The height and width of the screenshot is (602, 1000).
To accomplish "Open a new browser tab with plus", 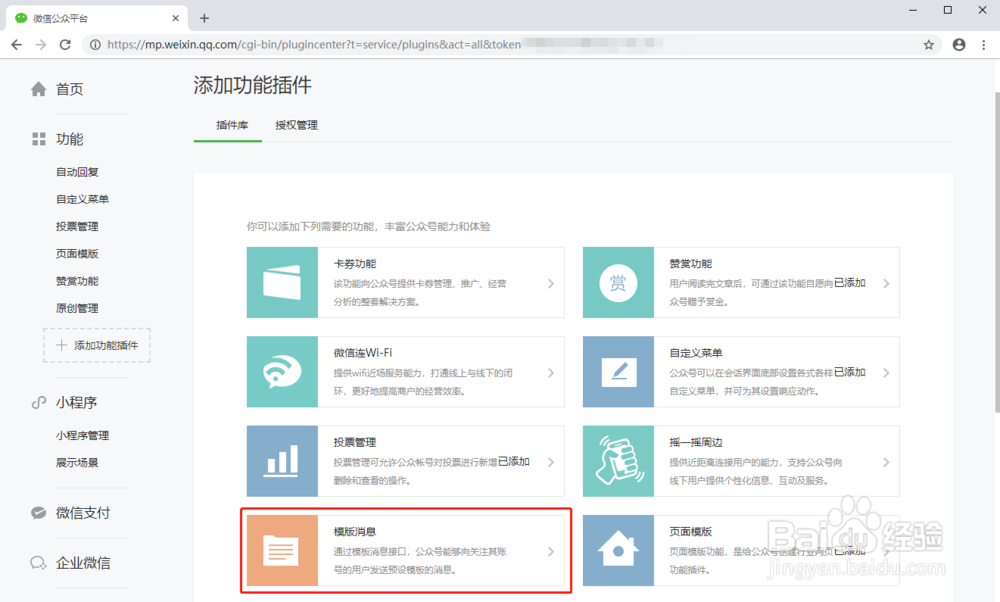I will [x=204, y=18].
